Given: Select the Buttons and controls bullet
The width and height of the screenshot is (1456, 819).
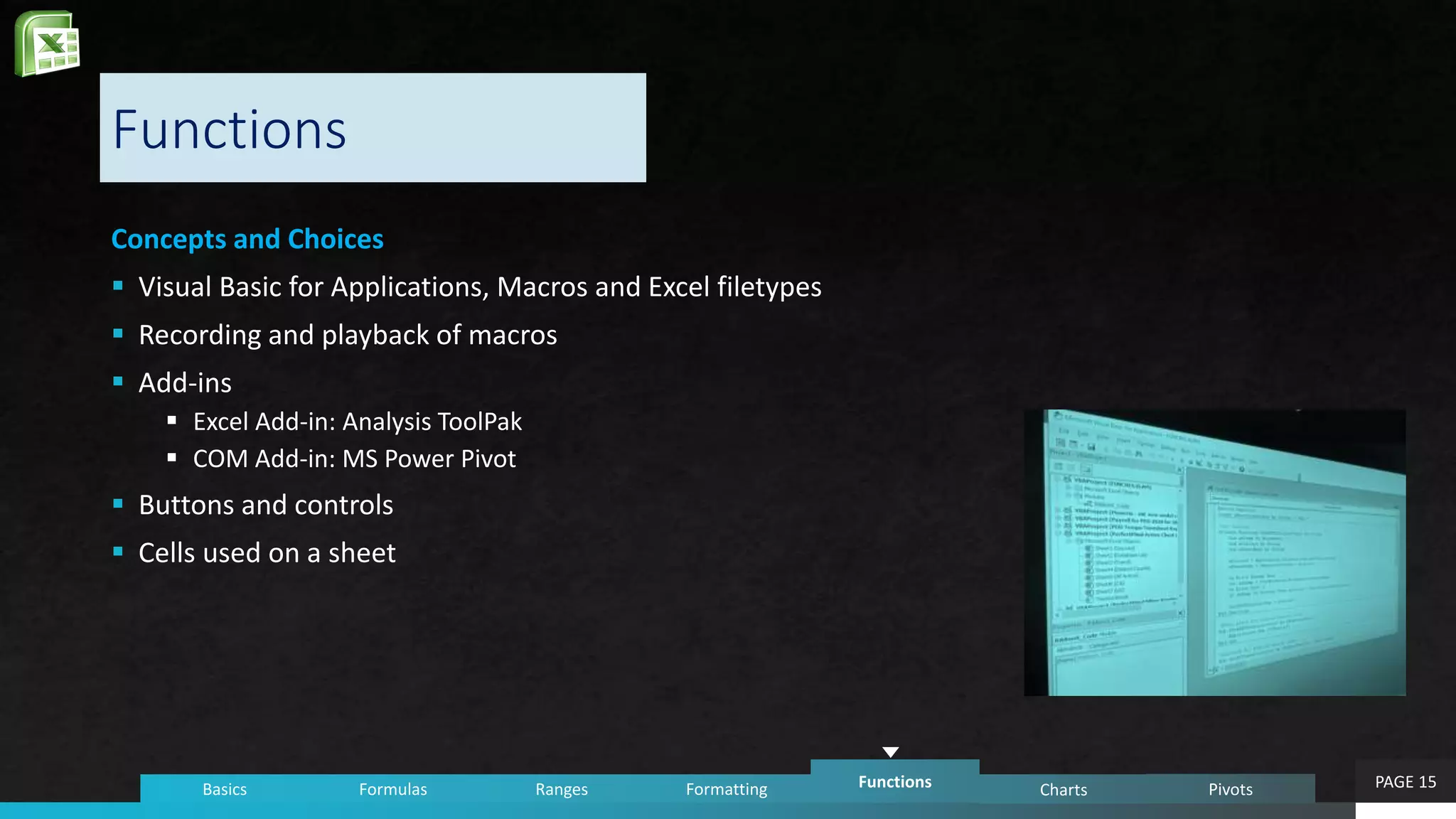Looking at the screenshot, I should tap(265, 505).
